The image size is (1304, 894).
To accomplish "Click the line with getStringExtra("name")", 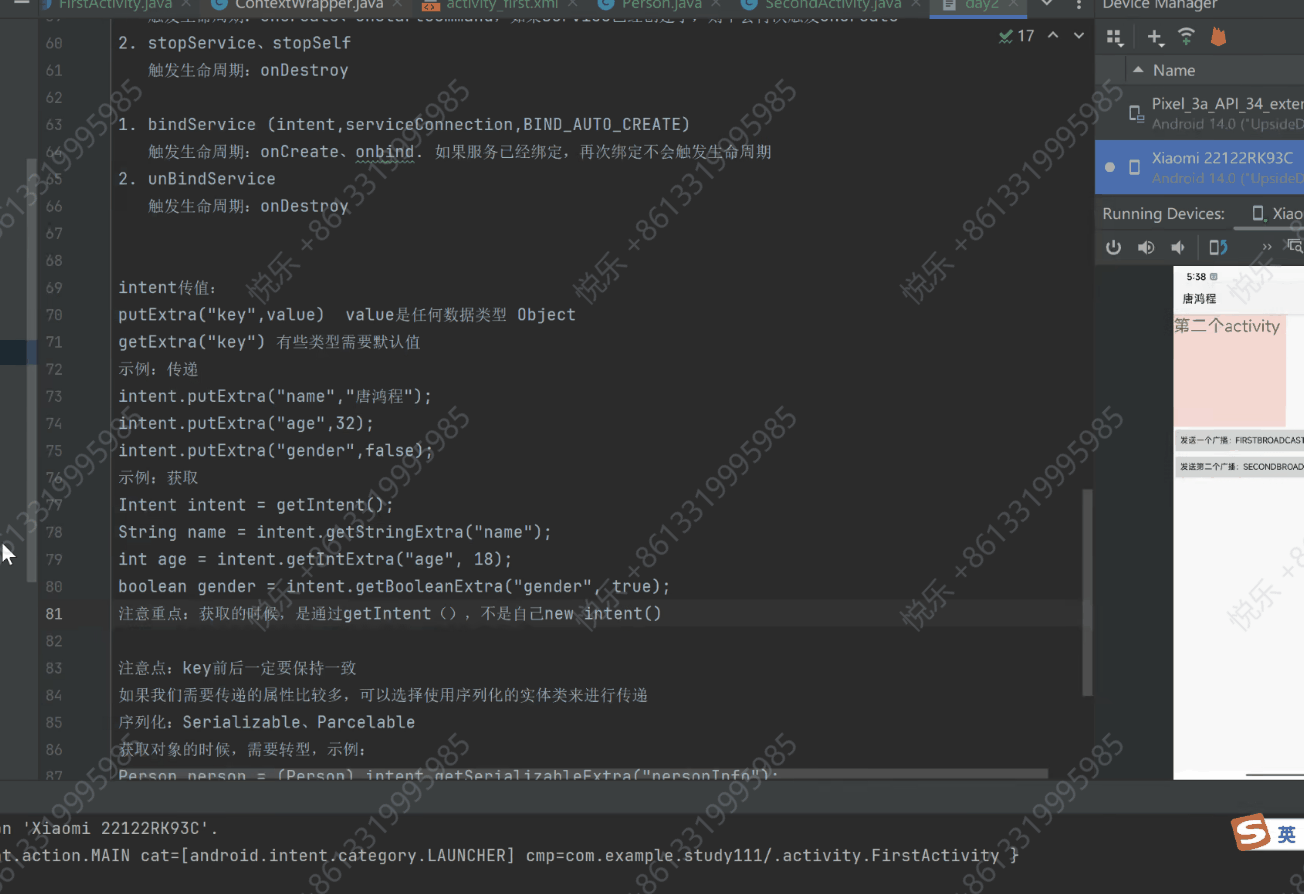I will click(335, 532).
